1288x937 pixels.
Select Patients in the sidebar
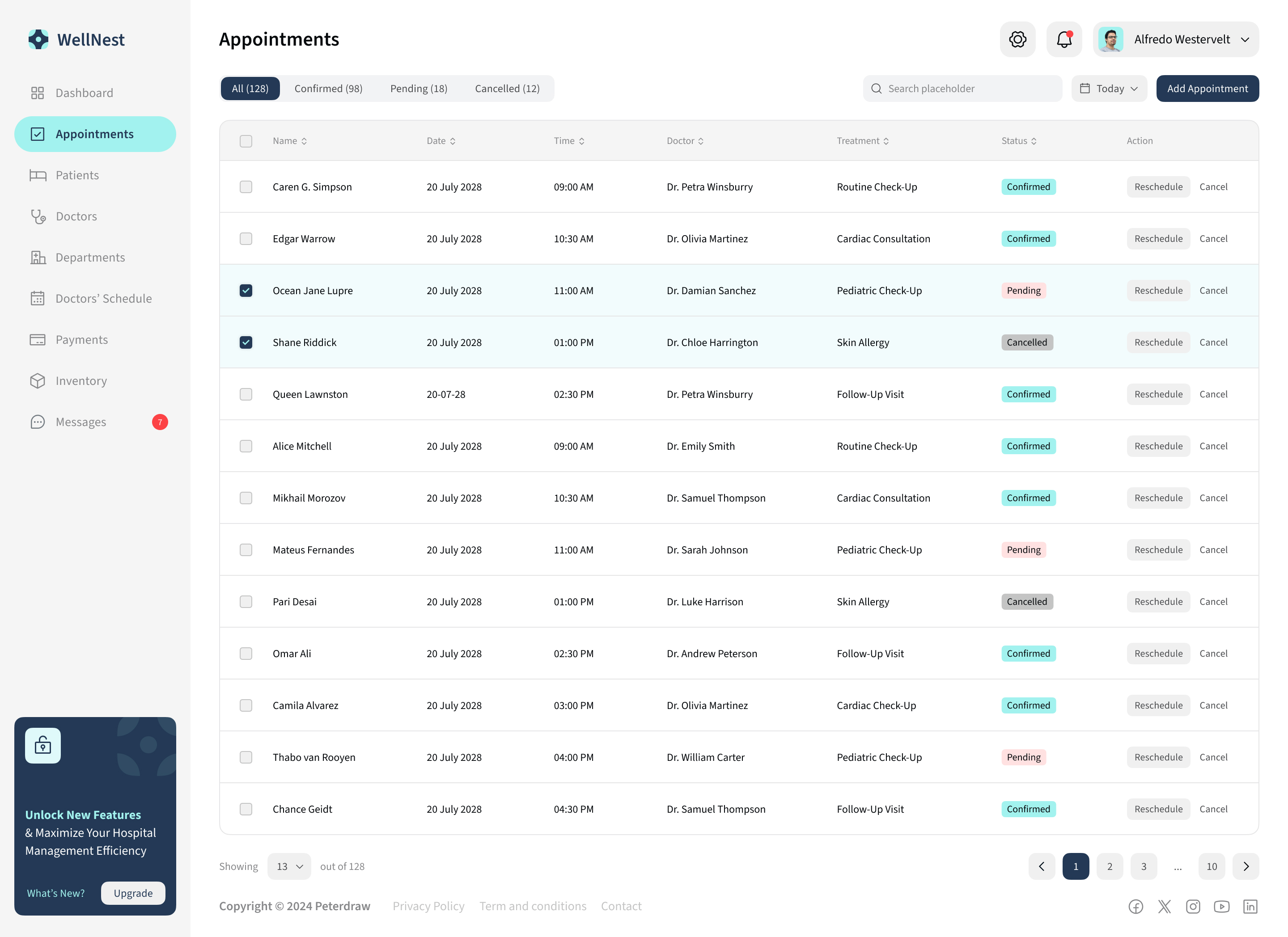(76, 175)
